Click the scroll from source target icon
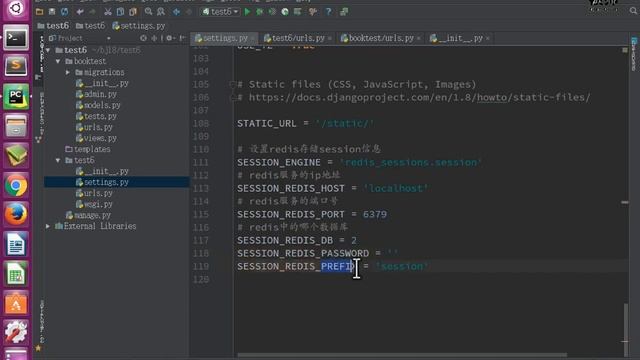Viewport: 640px width, 360px height. 143,38
